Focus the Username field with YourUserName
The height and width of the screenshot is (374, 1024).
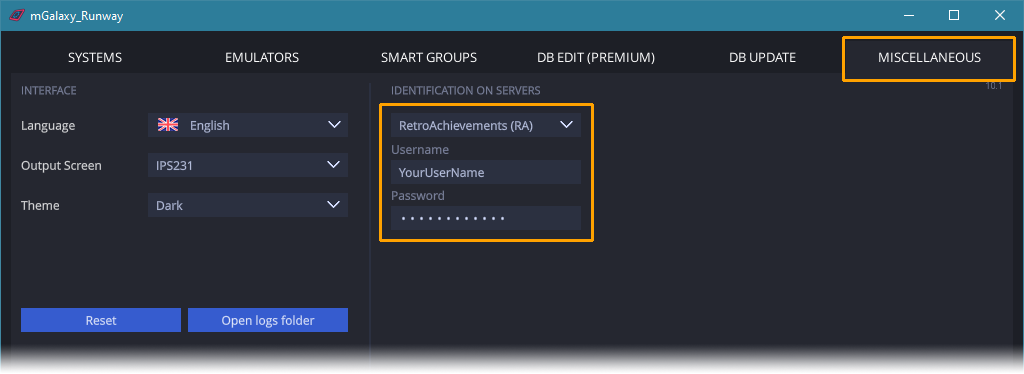click(486, 172)
